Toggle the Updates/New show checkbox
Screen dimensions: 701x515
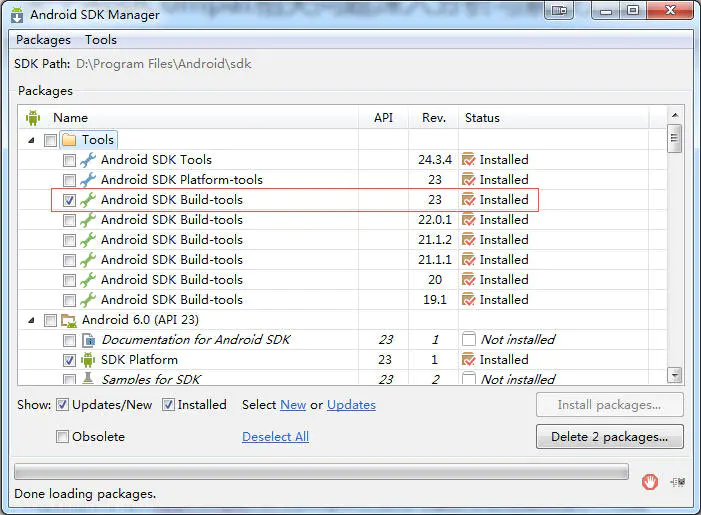62,405
